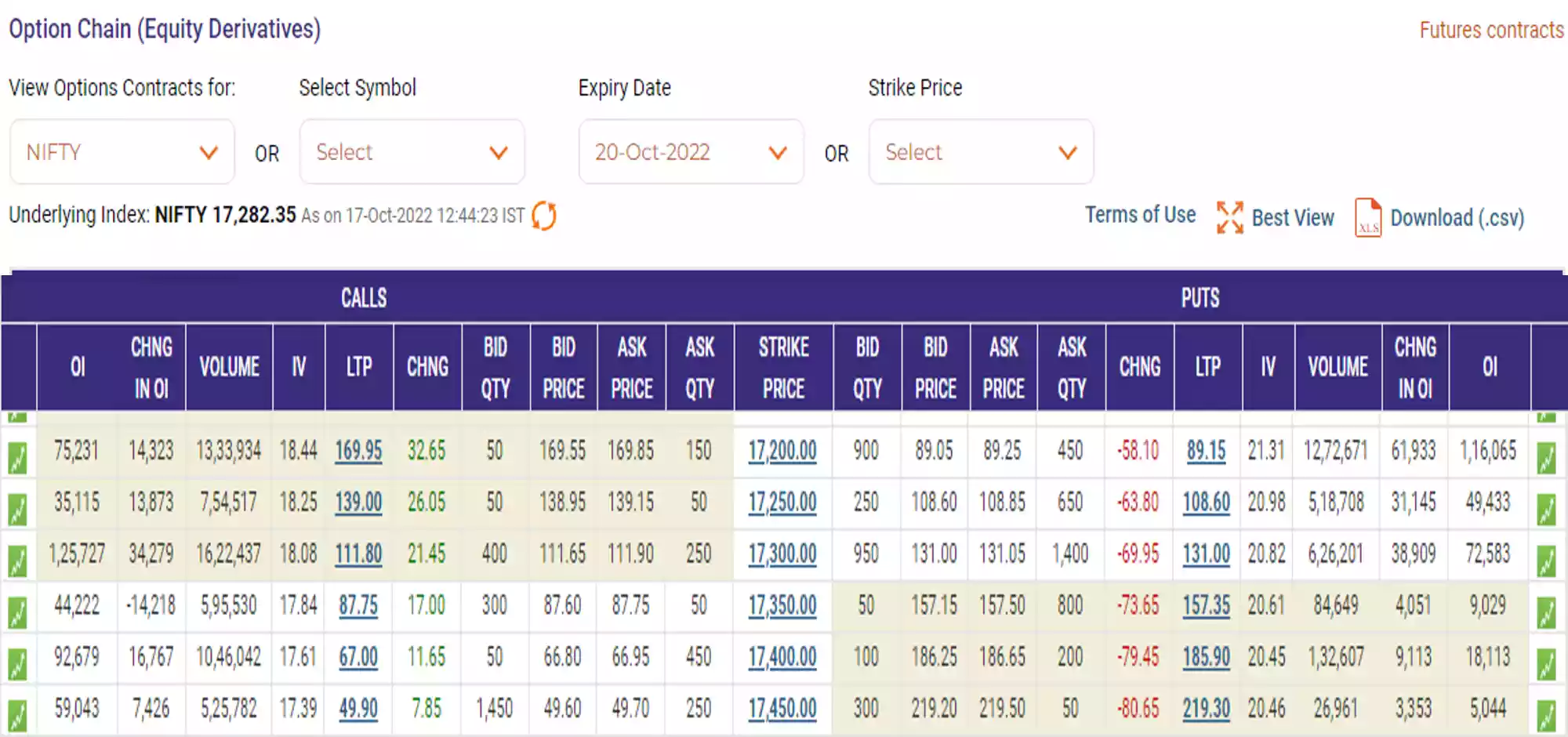This screenshot has height=737, width=1568.
Task: Open calls chart icon in 17,400.00 row
Action: pyautogui.click(x=17, y=665)
